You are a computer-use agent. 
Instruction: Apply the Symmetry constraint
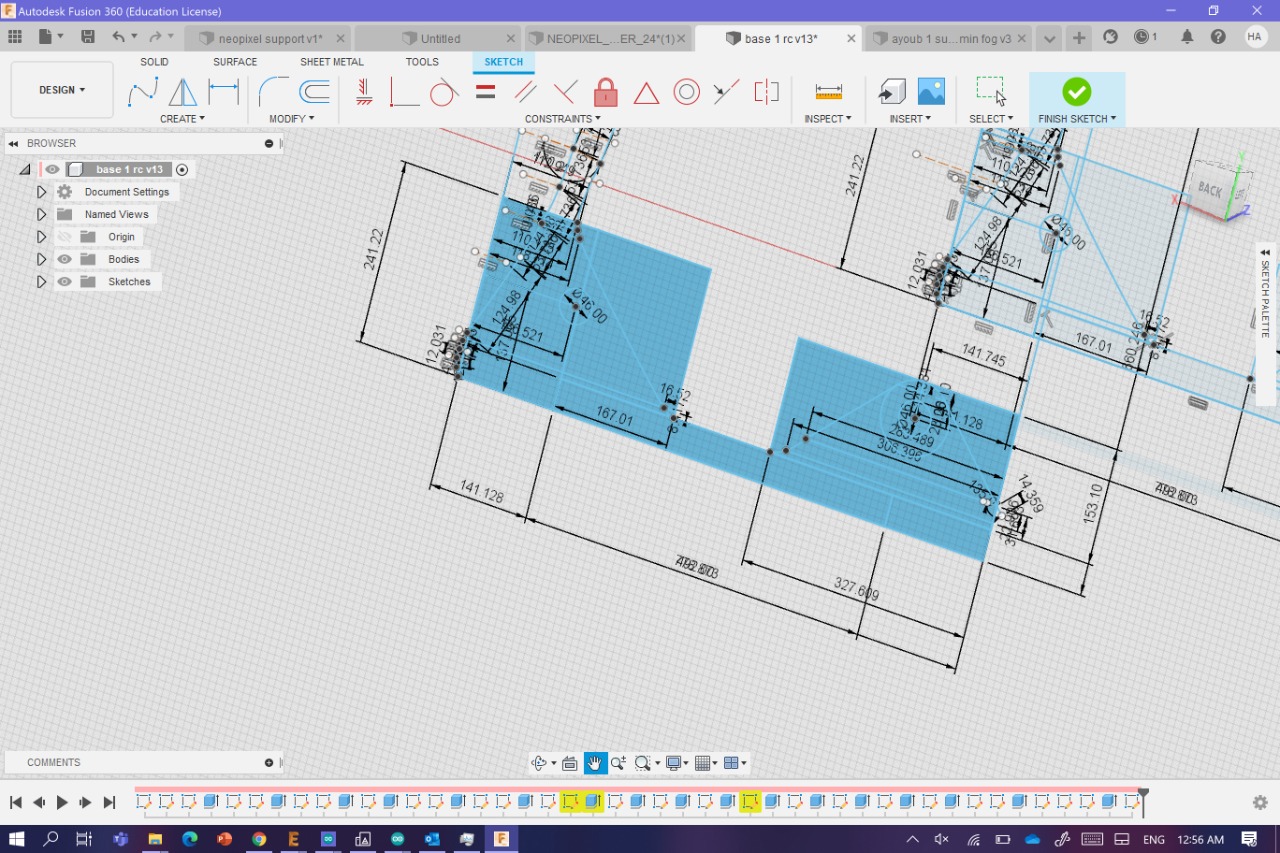coord(767,92)
